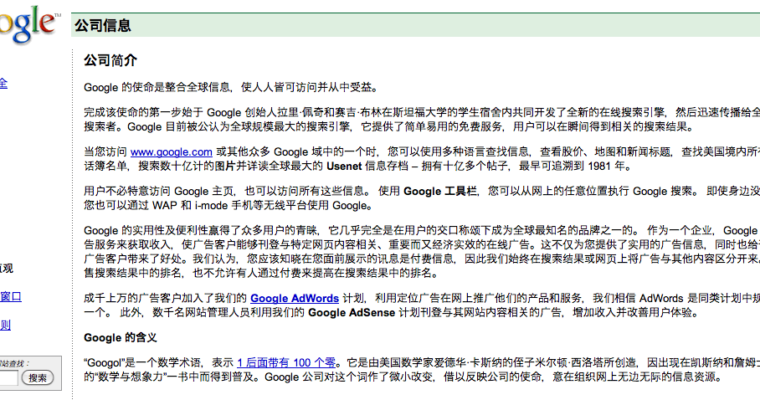This screenshot has height=400, width=760.
Task: Click the bold 'Google 工具栏' text
Action: coord(440,191)
